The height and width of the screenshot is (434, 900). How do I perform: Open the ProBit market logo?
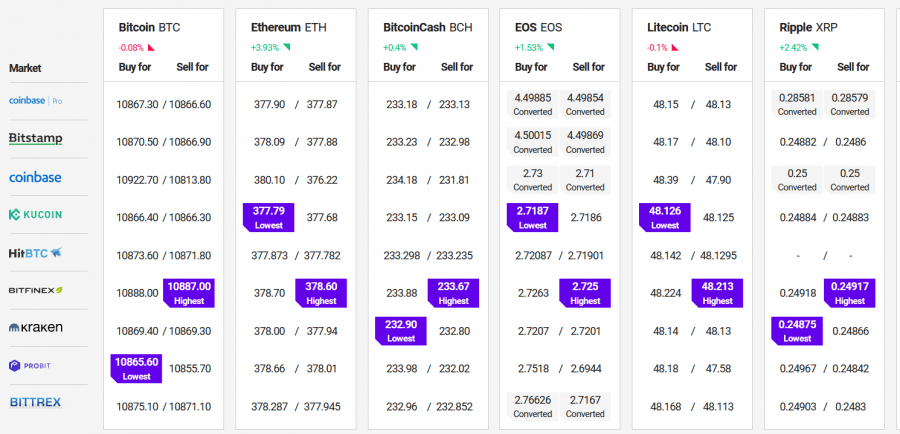29,366
